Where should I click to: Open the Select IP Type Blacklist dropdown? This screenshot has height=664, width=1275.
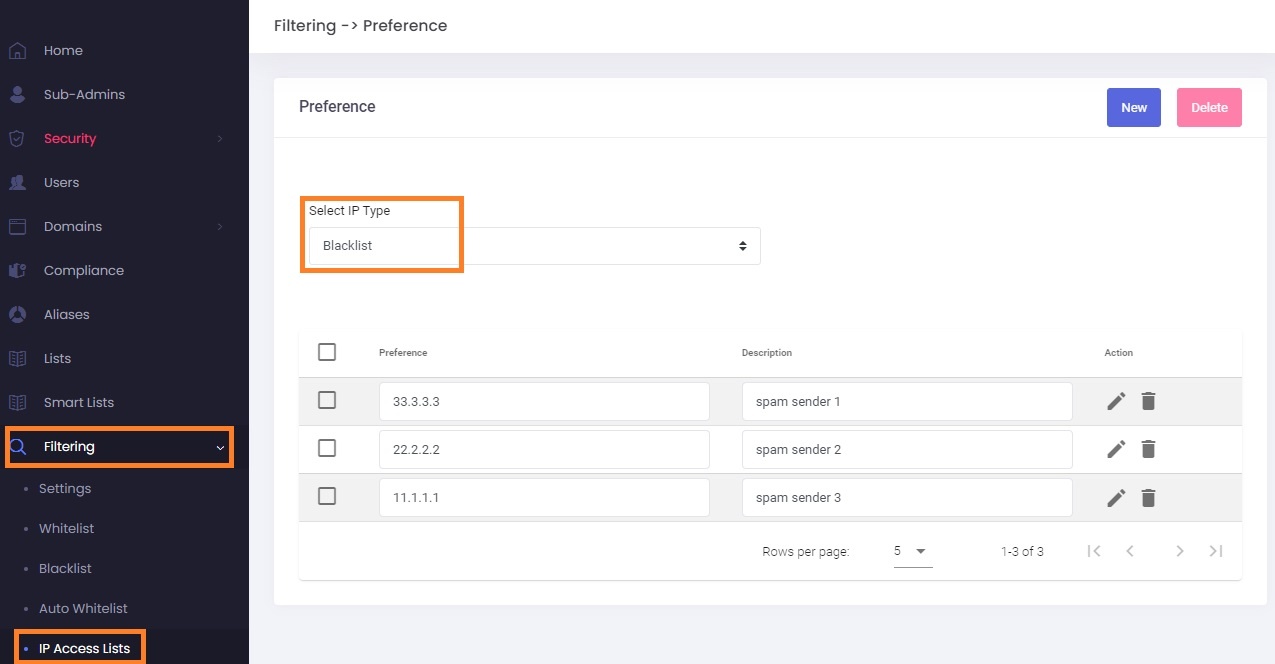534,246
